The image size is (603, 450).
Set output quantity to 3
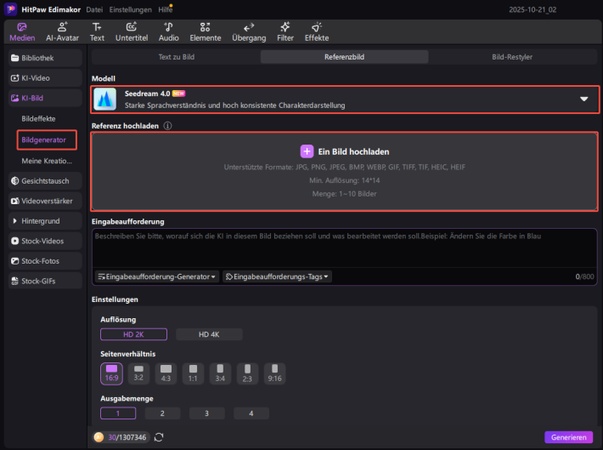point(207,413)
